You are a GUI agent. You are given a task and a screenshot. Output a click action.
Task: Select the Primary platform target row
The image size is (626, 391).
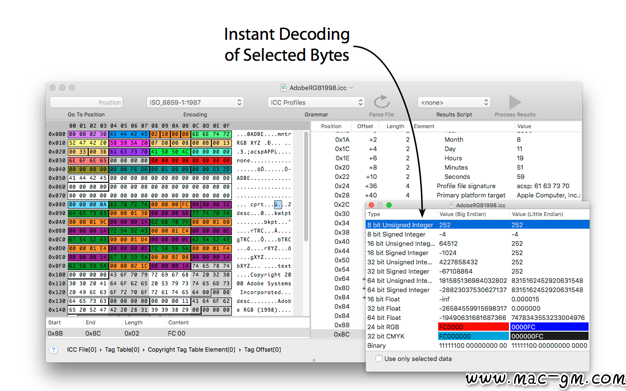pyautogui.click(x=446, y=195)
